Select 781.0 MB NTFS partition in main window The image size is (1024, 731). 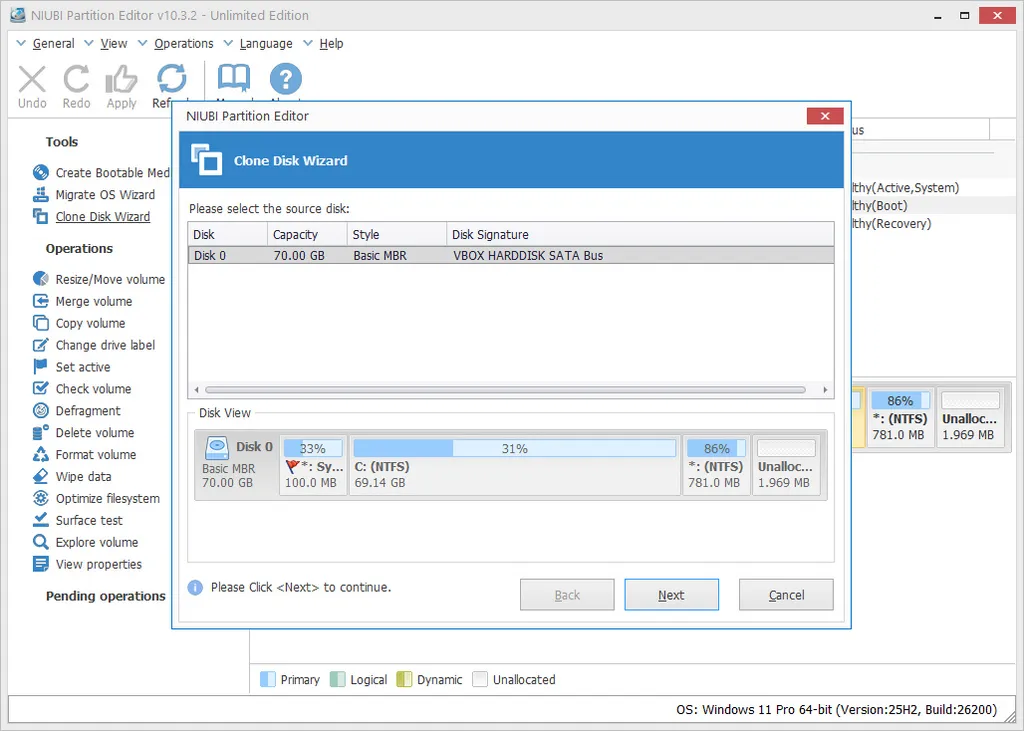(900, 417)
